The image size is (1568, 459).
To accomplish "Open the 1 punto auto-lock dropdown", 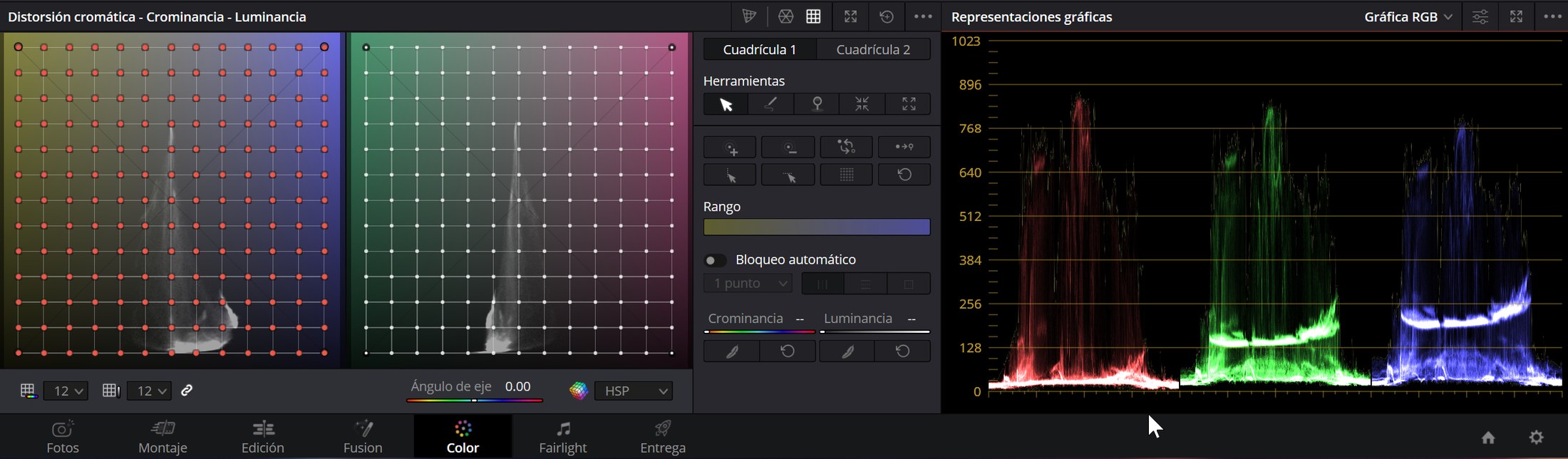I will coord(748,284).
